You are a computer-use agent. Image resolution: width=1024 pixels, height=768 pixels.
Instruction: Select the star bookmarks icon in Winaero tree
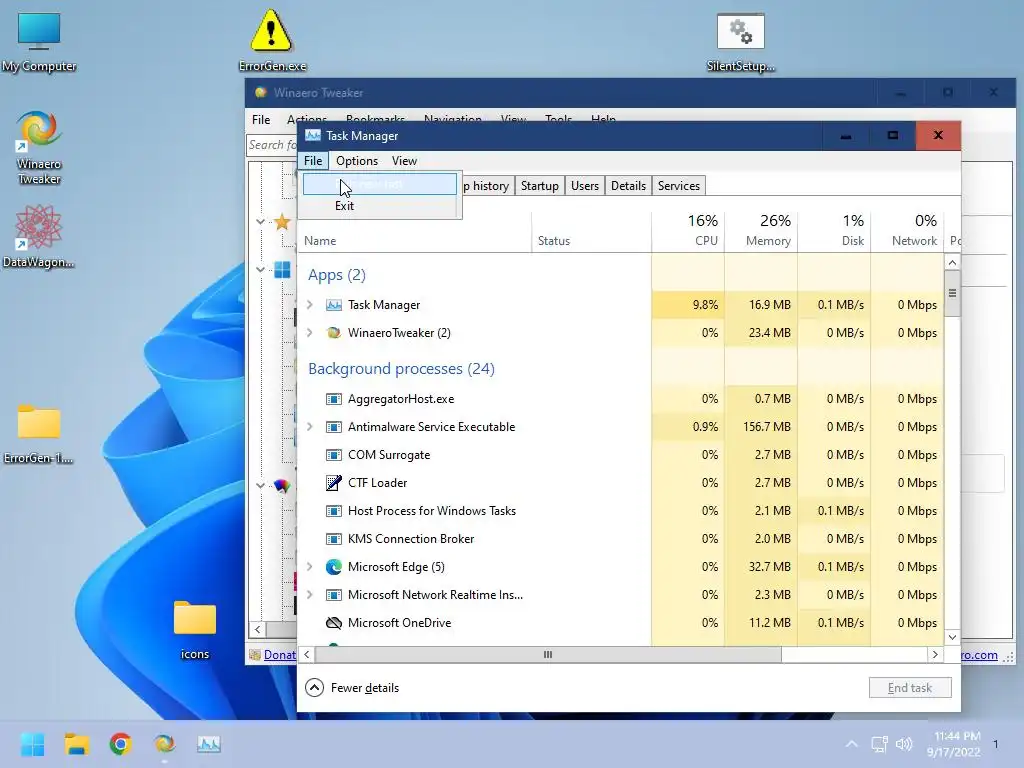pos(282,222)
